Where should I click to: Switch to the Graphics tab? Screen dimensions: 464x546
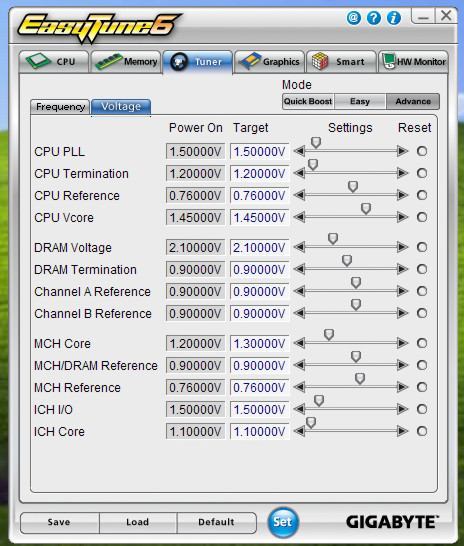coord(269,62)
